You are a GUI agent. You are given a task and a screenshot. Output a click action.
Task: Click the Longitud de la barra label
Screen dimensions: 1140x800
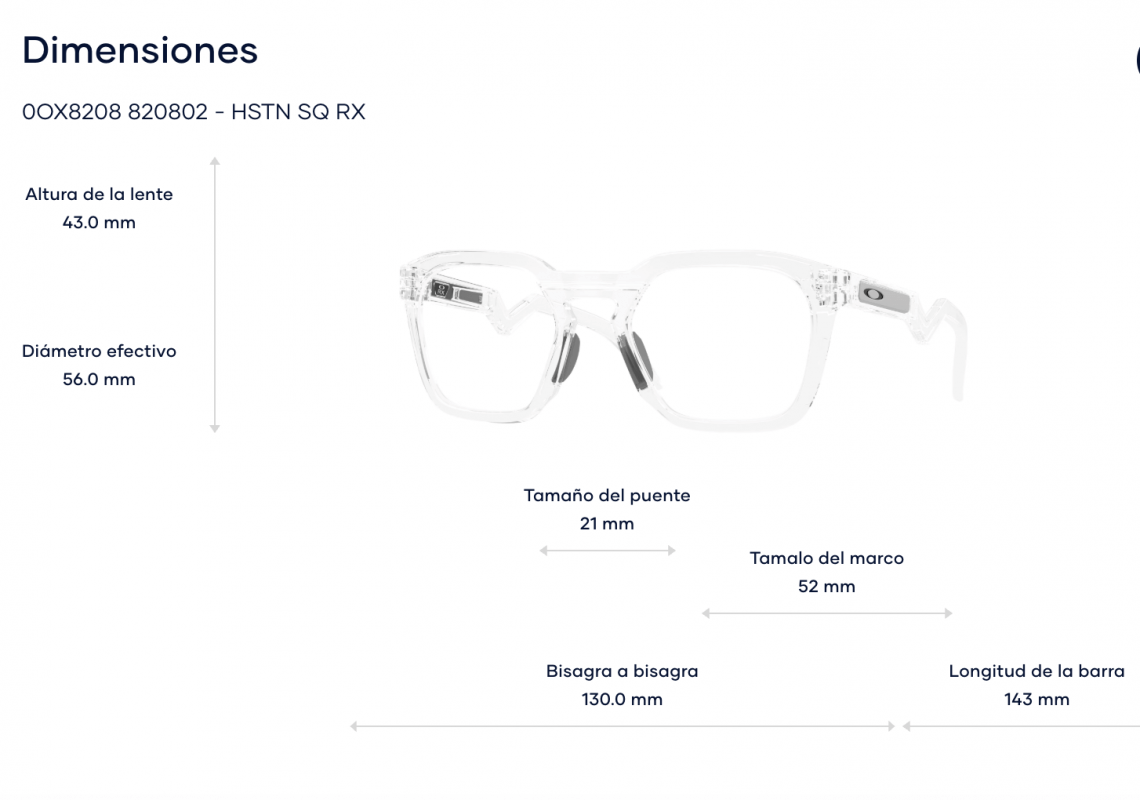pyautogui.click(x=1037, y=671)
